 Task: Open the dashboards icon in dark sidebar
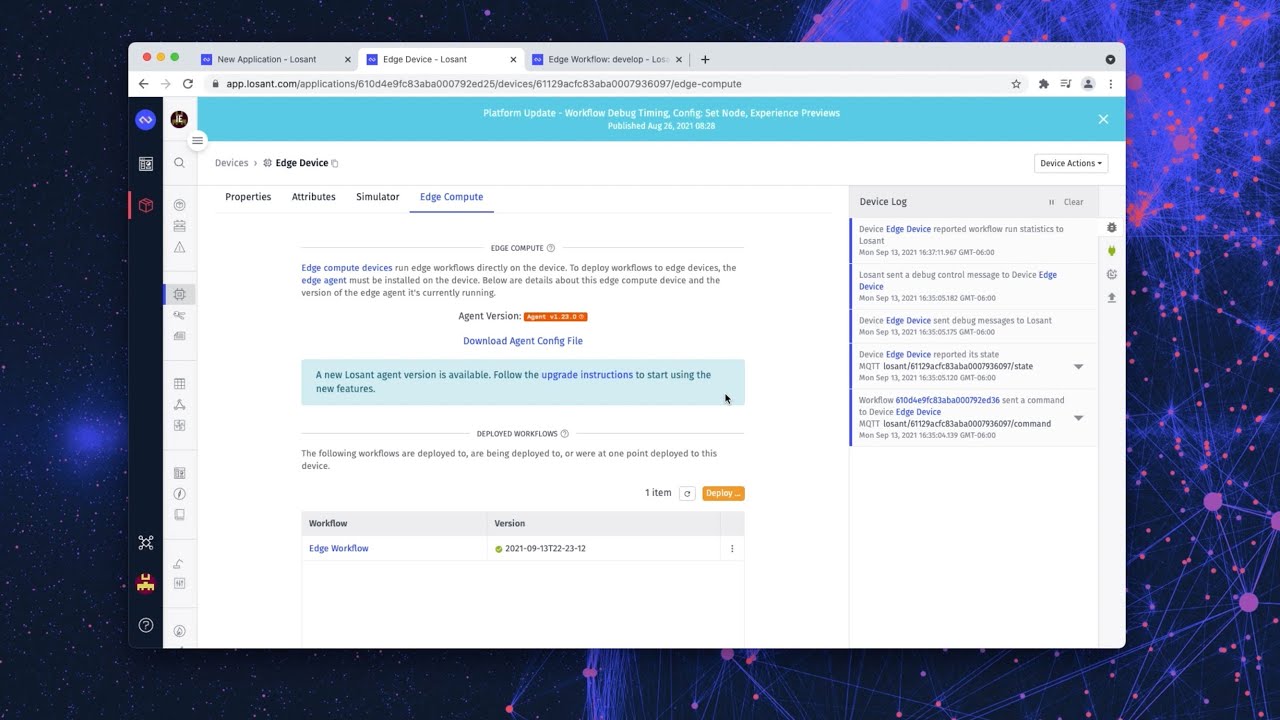(x=145, y=164)
